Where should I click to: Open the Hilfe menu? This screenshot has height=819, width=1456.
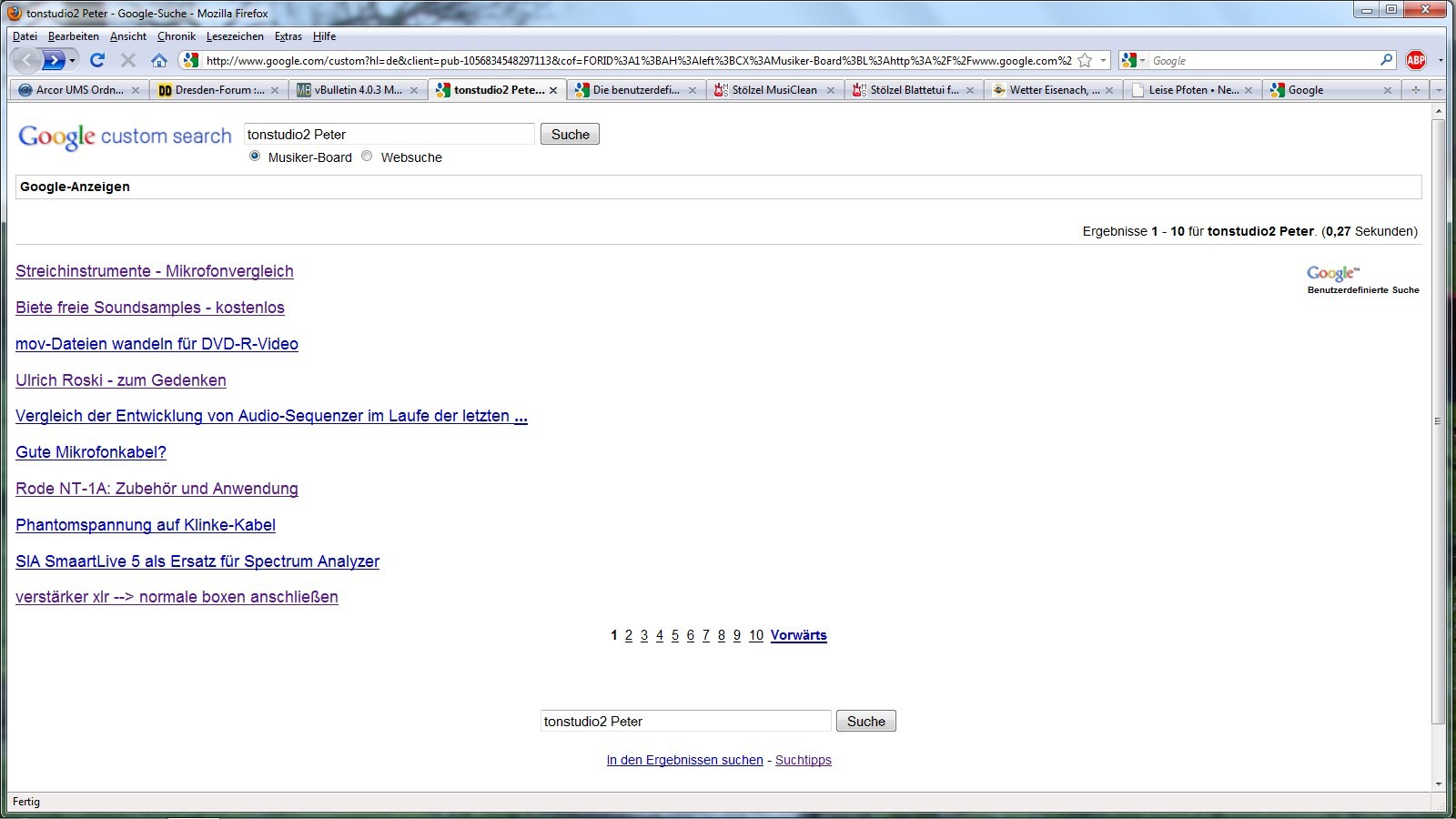[x=324, y=36]
